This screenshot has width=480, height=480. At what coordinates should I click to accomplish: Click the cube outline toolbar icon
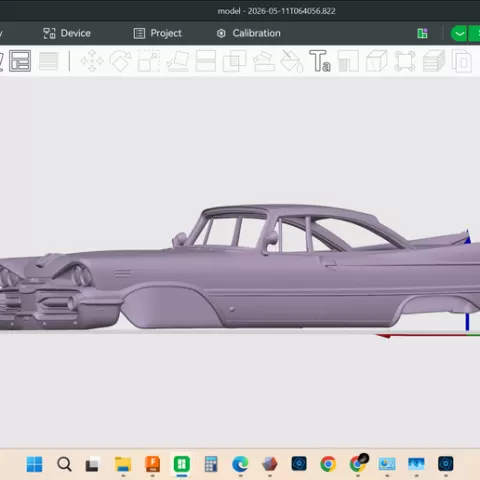tap(377, 61)
